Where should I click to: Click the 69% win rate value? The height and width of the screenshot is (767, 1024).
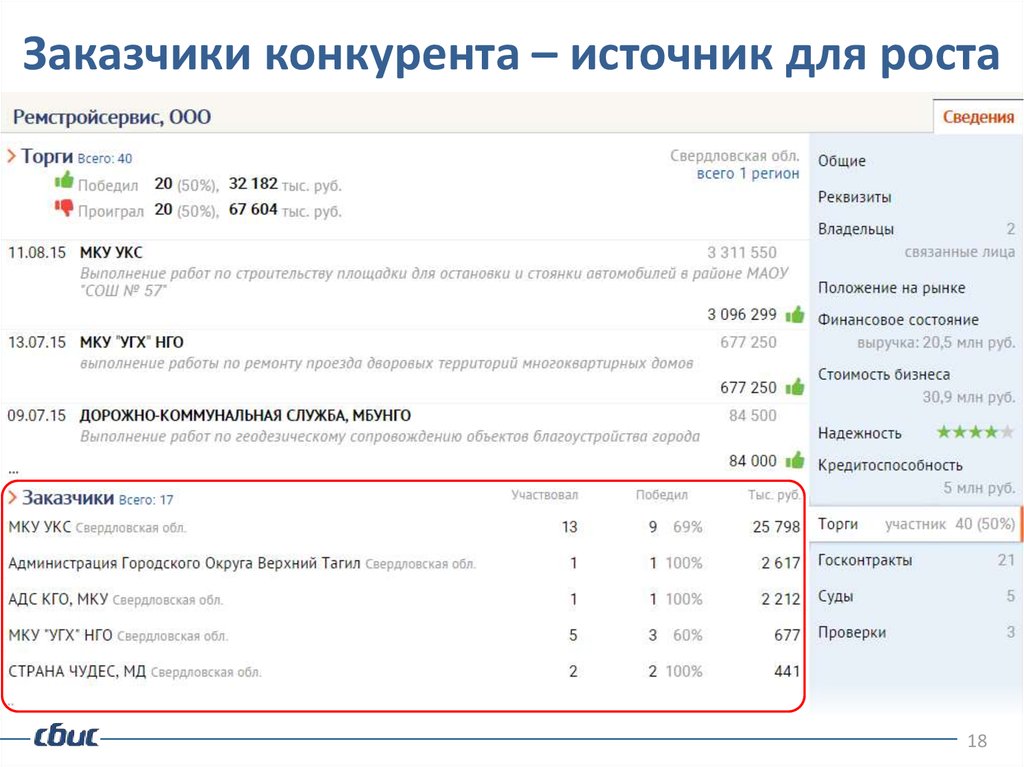click(688, 527)
